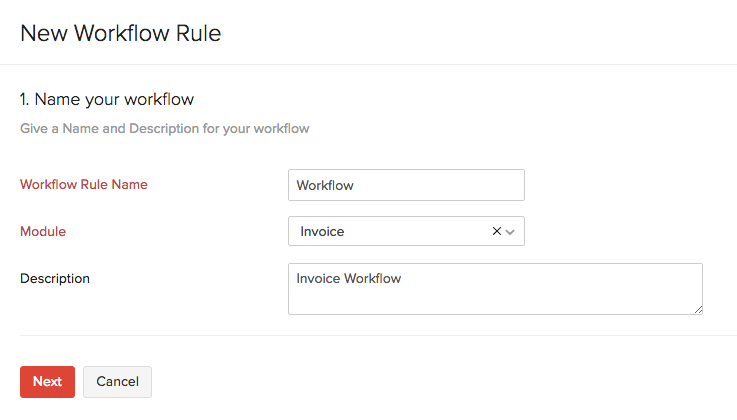Click the red Module label

point(43,231)
